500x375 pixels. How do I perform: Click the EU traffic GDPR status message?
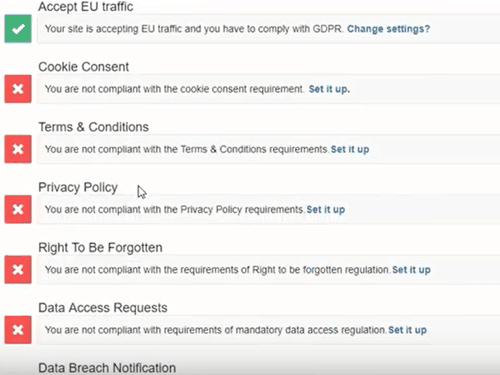[x=194, y=29]
